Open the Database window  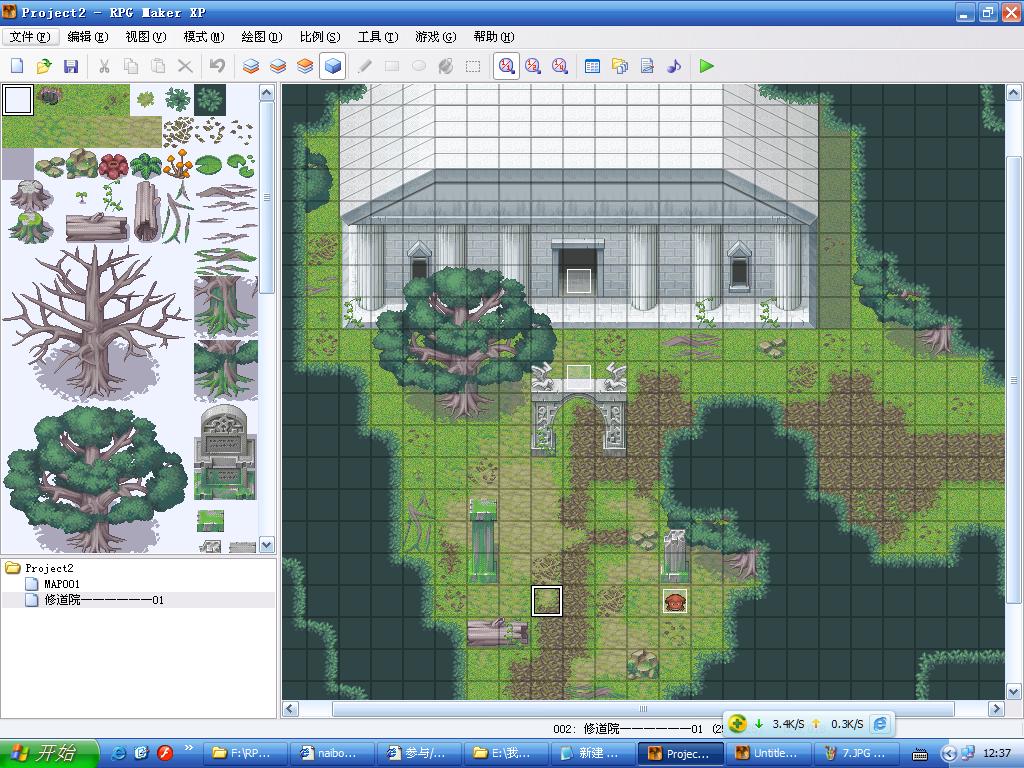coord(592,66)
